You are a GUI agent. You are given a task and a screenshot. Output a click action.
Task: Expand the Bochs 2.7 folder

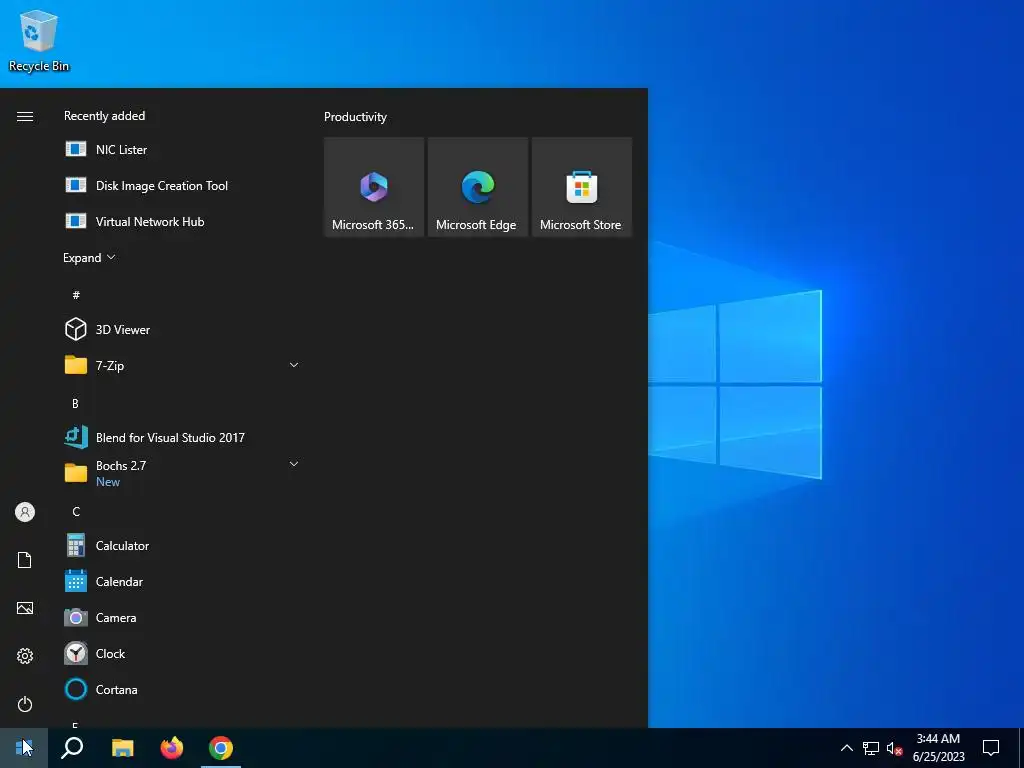[183, 473]
